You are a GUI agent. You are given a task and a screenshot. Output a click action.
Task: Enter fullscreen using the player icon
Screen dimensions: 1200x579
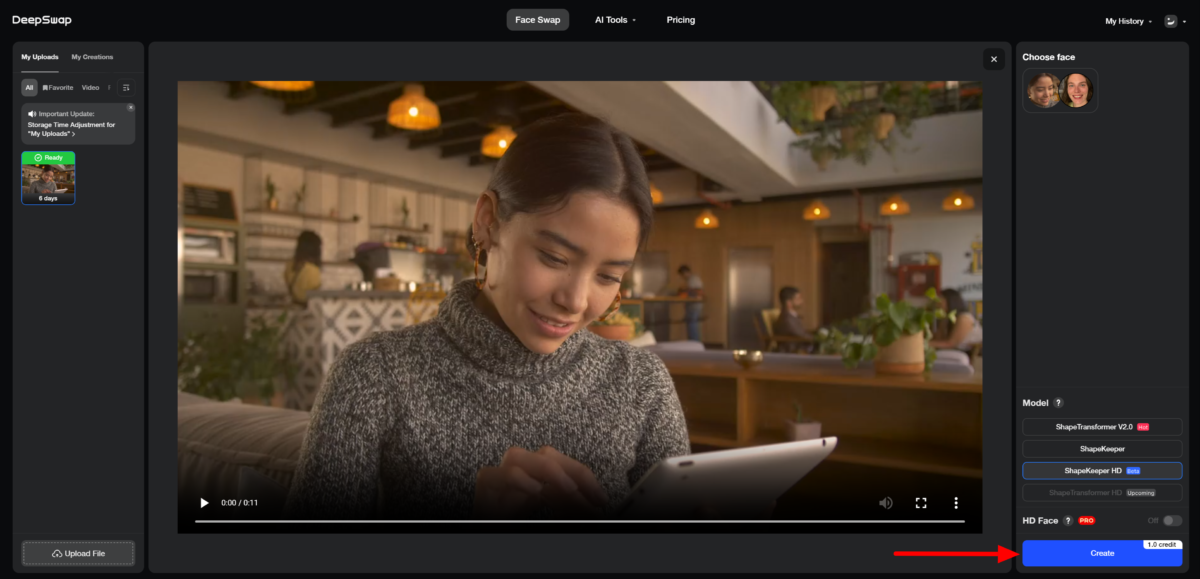[x=921, y=502]
